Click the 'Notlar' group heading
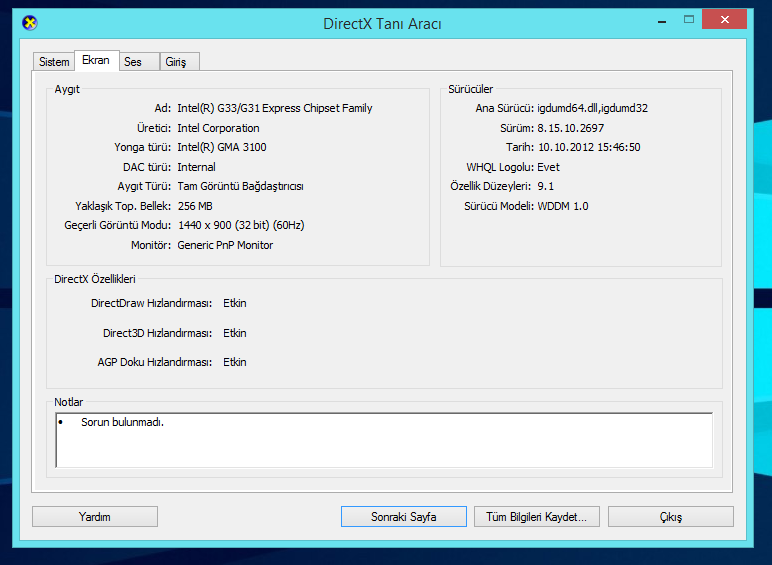 [x=68, y=402]
